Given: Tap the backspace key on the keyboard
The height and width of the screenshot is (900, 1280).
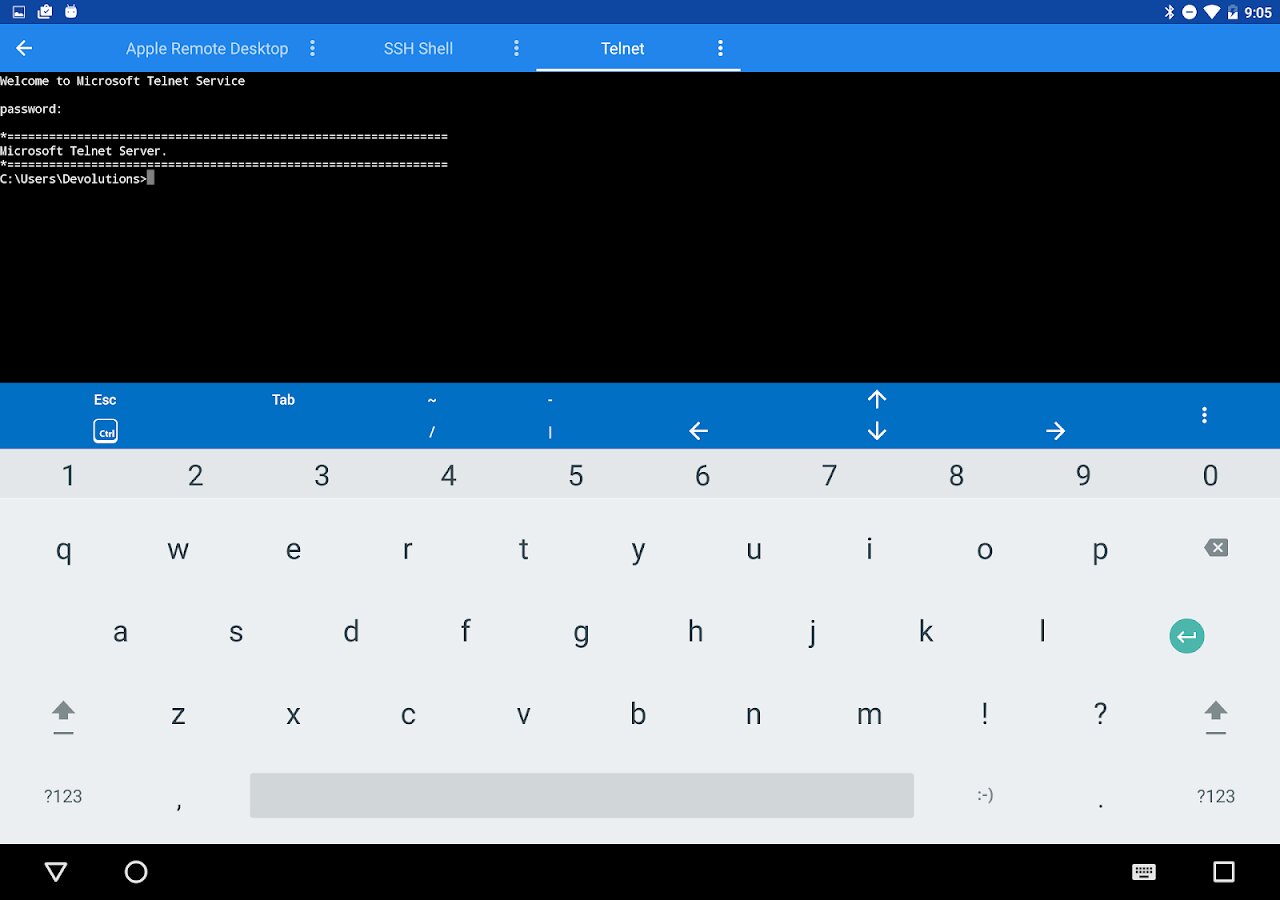Looking at the screenshot, I should (x=1216, y=547).
